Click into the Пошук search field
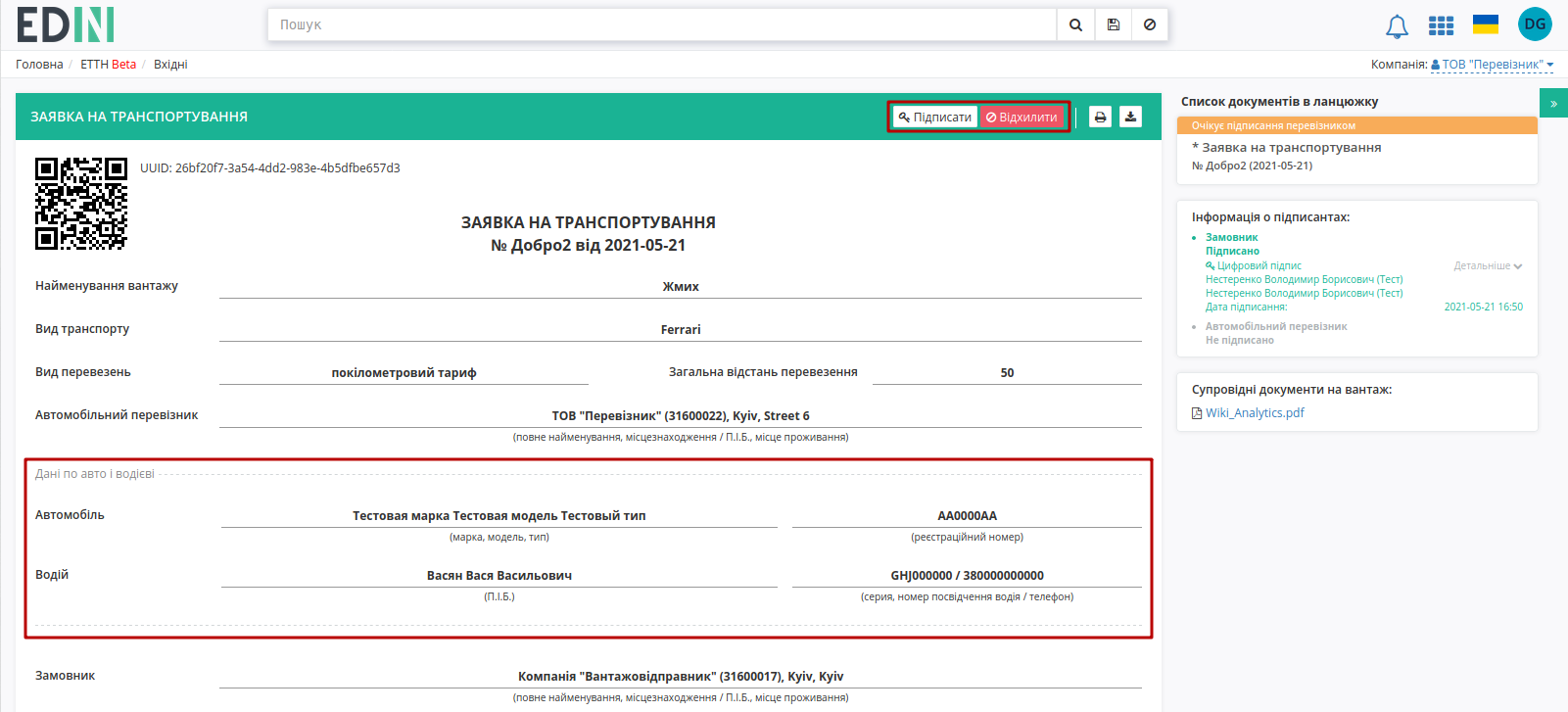This screenshot has height=712, width=1568. (x=662, y=24)
